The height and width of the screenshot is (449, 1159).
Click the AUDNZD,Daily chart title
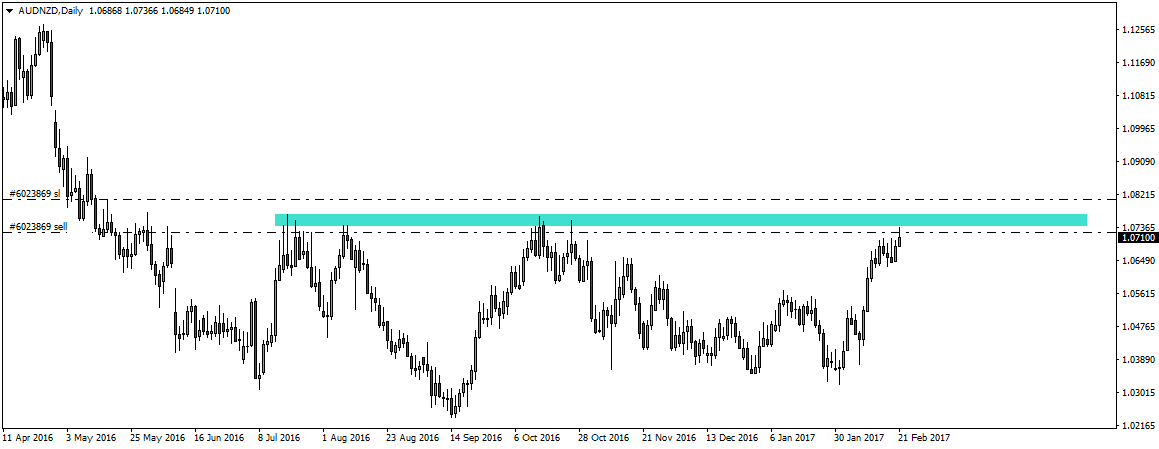[48, 11]
